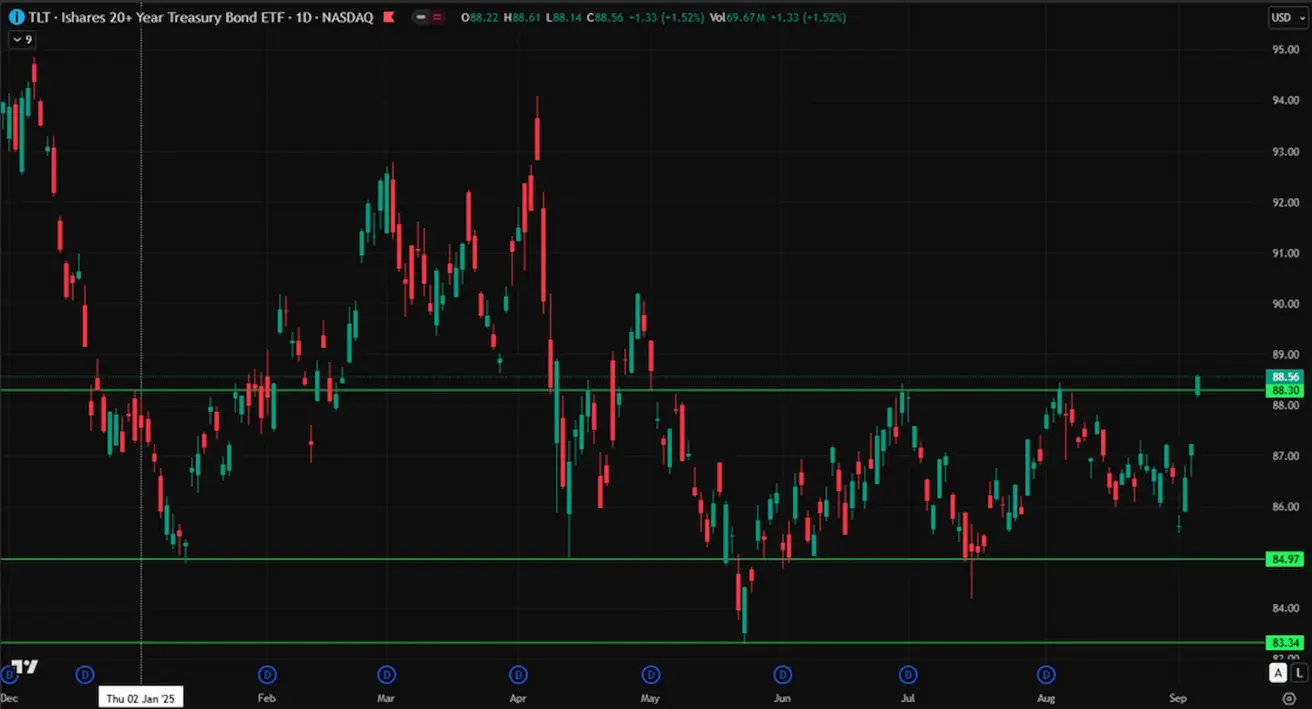Click the close value C88.56
1312x709 pixels.
coord(606,17)
